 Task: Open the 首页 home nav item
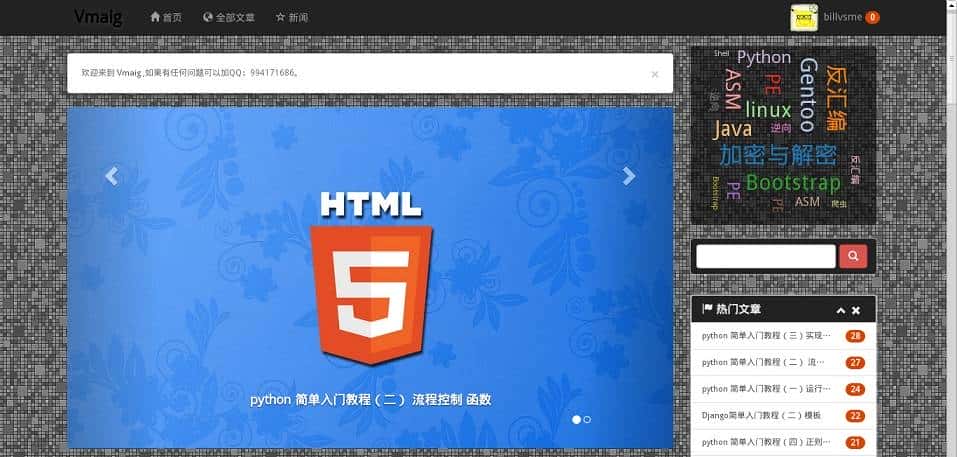tap(166, 17)
